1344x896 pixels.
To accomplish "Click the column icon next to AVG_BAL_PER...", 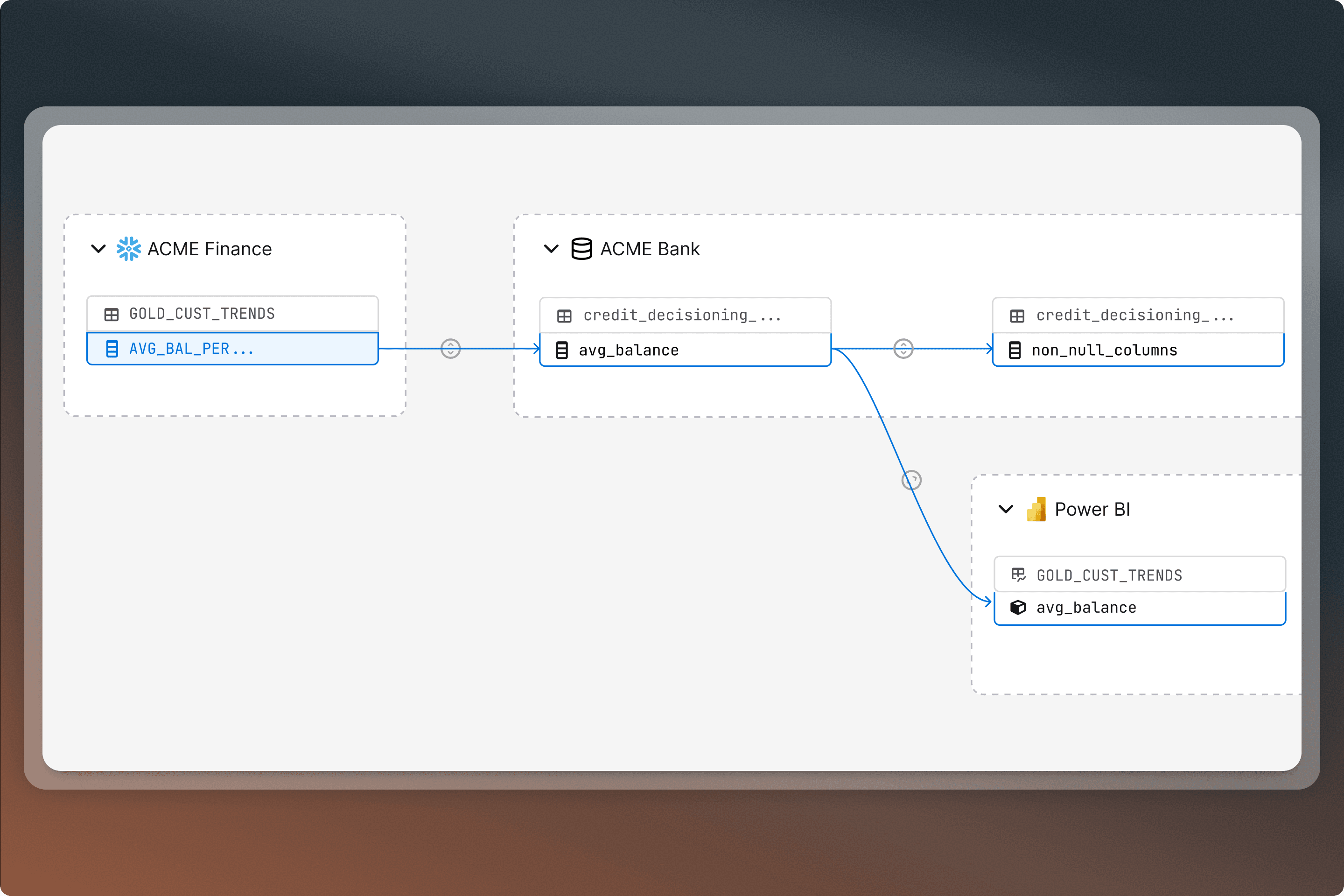I will click(x=112, y=349).
